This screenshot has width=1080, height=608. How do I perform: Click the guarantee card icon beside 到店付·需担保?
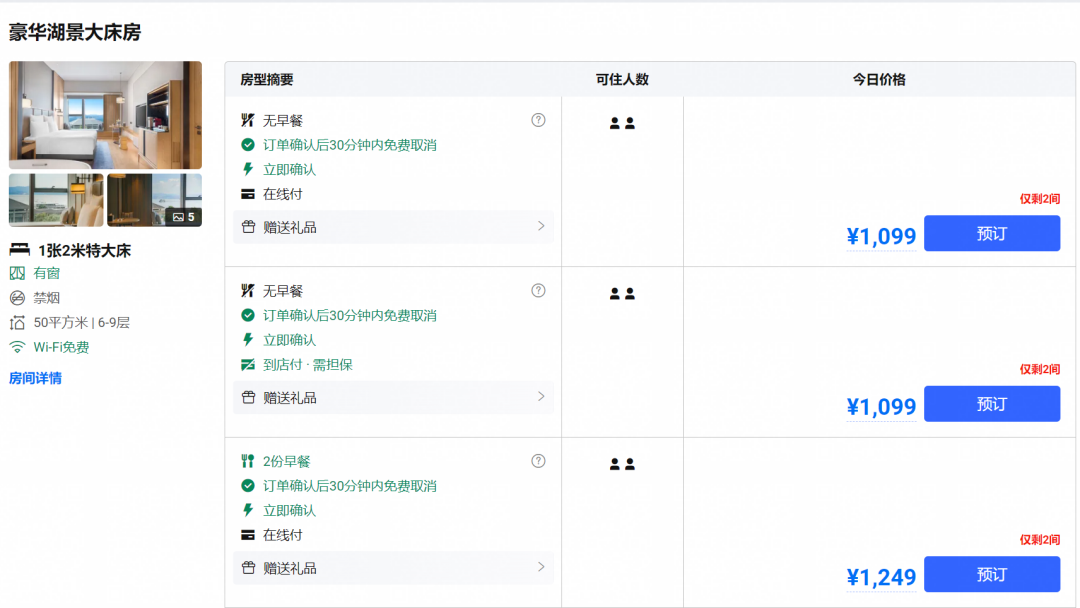click(248, 365)
